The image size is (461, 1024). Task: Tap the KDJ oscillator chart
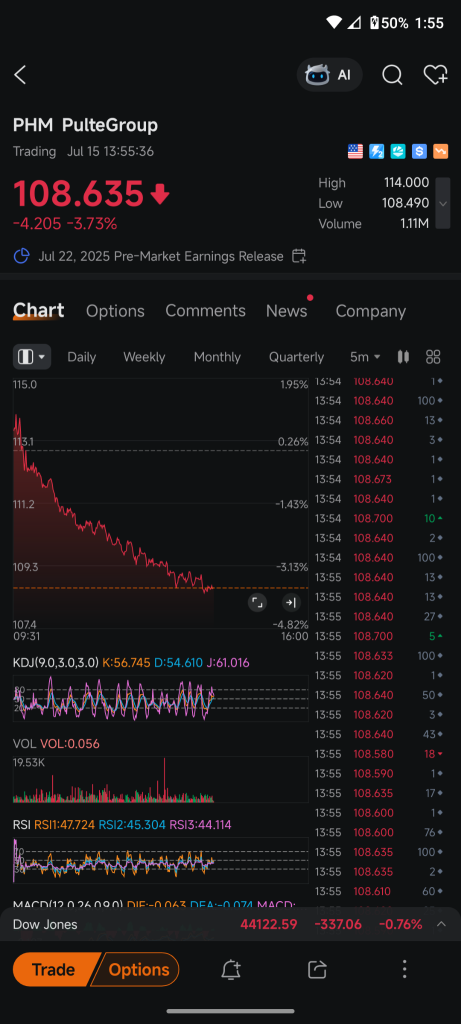[161, 698]
